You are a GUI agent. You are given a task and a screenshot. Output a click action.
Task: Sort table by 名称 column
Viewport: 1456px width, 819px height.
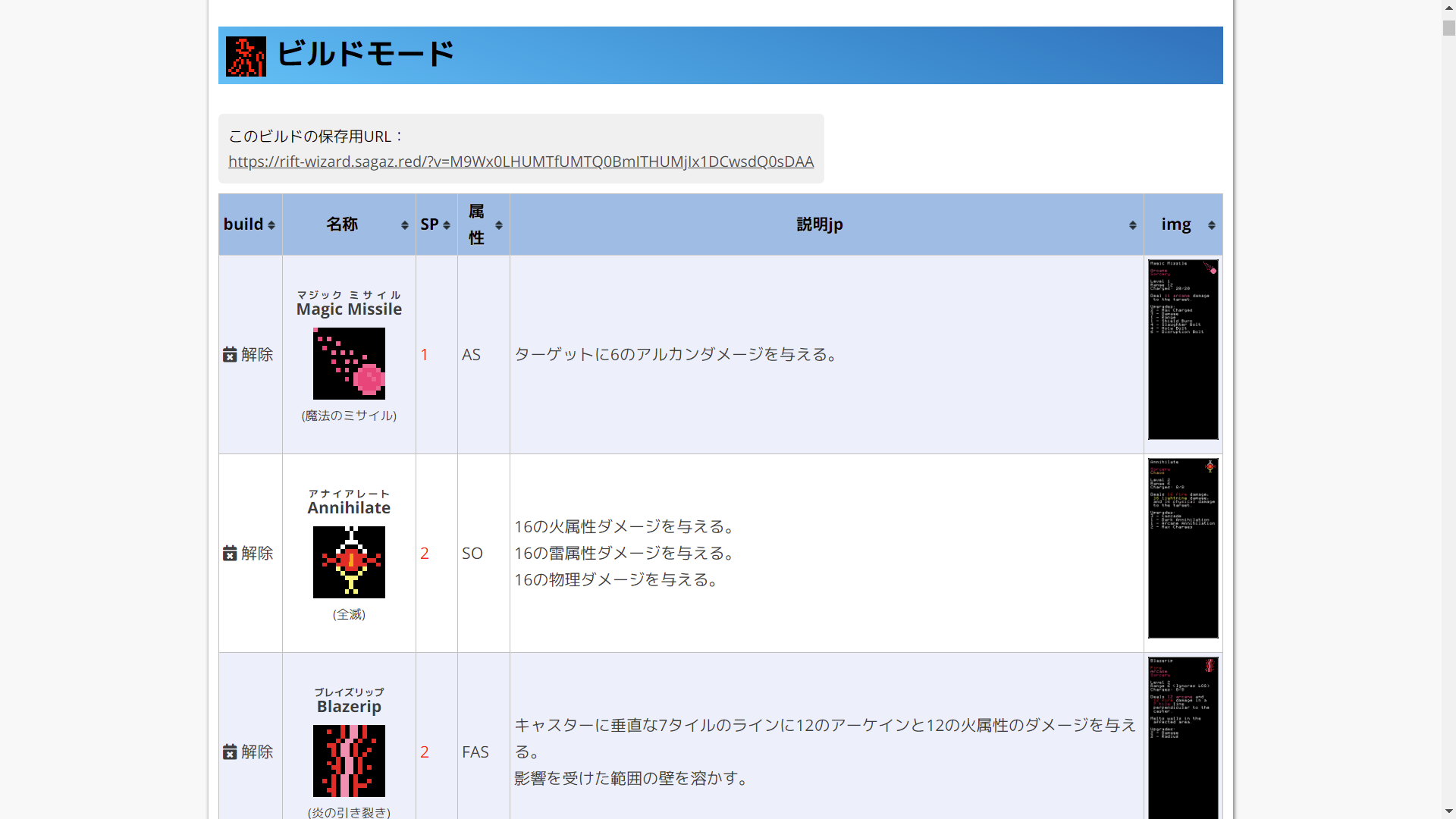(x=349, y=224)
